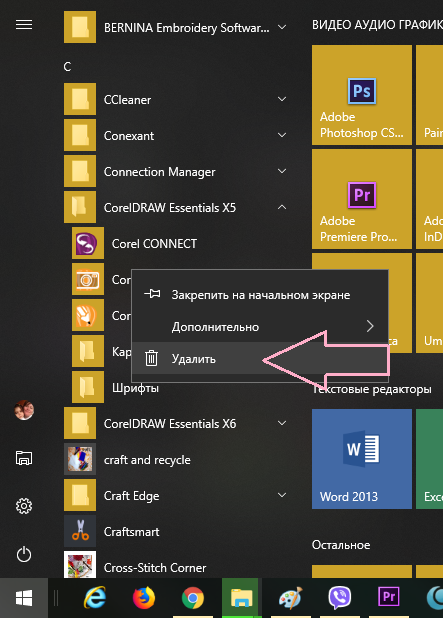Expand the Craft Edge chevron
The width and height of the screenshot is (443, 618).
[x=282, y=495]
